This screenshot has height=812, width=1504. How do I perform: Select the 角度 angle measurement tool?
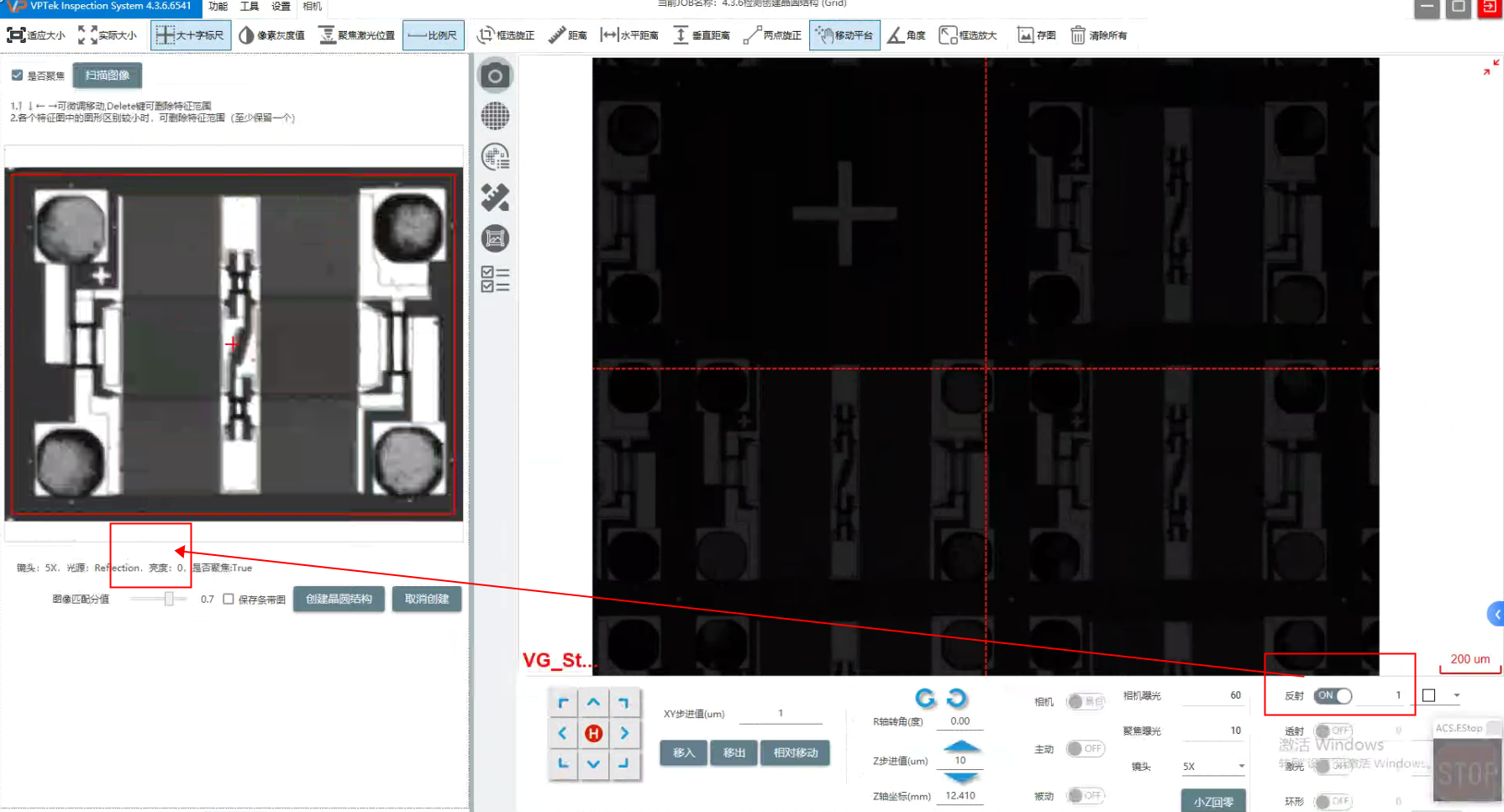pyautogui.click(x=907, y=35)
